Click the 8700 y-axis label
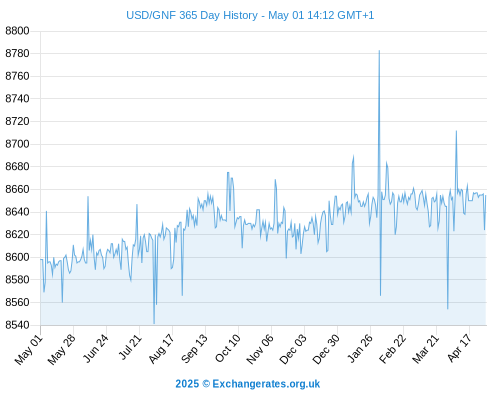Screen dimensions: 495x400 pyautogui.click(x=17, y=144)
